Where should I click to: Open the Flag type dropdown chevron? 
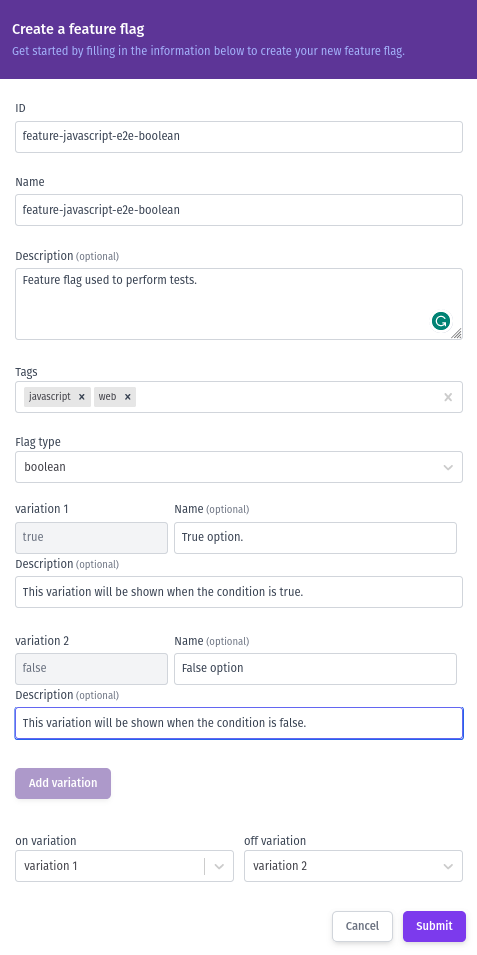click(x=448, y=468)
